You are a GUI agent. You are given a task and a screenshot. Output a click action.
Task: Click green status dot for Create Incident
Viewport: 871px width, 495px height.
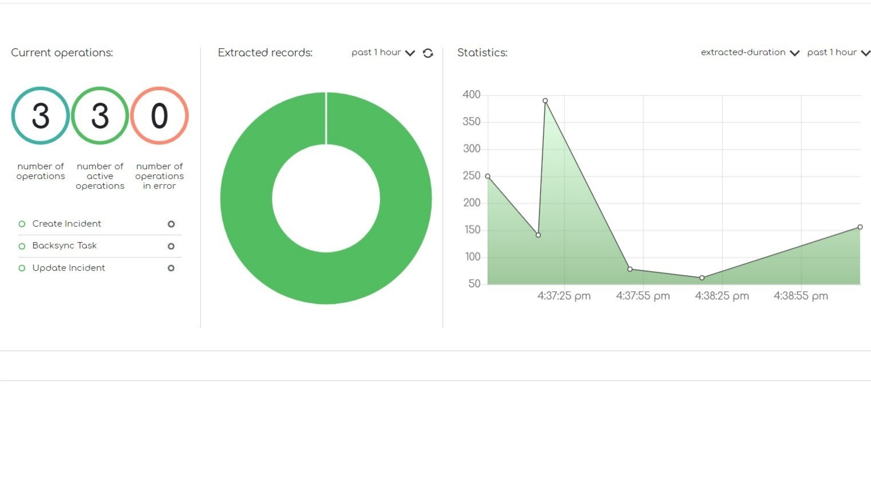[x=22, y=224]
